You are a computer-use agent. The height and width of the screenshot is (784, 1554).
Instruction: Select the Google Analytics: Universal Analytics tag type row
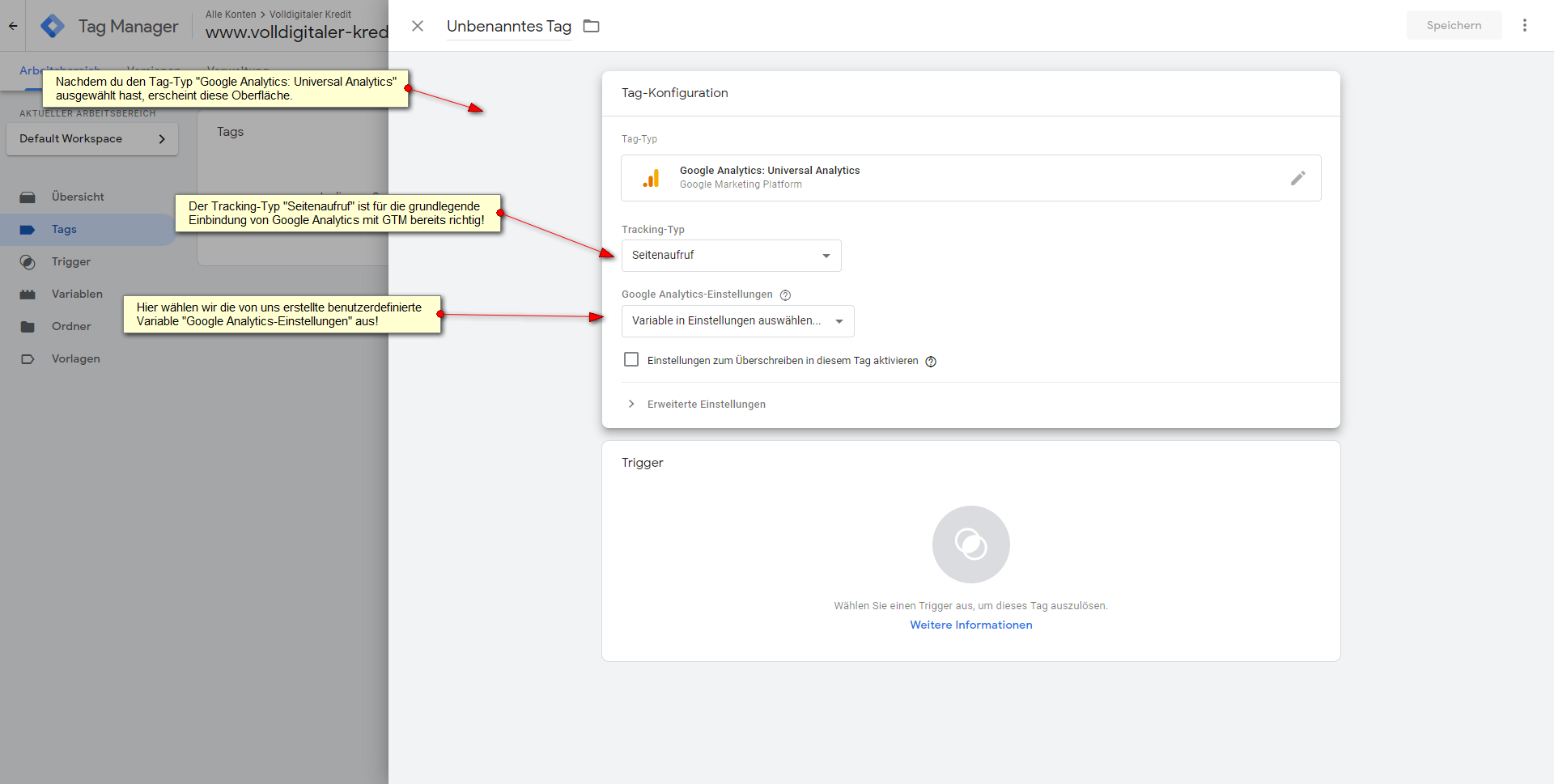point(970,178)
